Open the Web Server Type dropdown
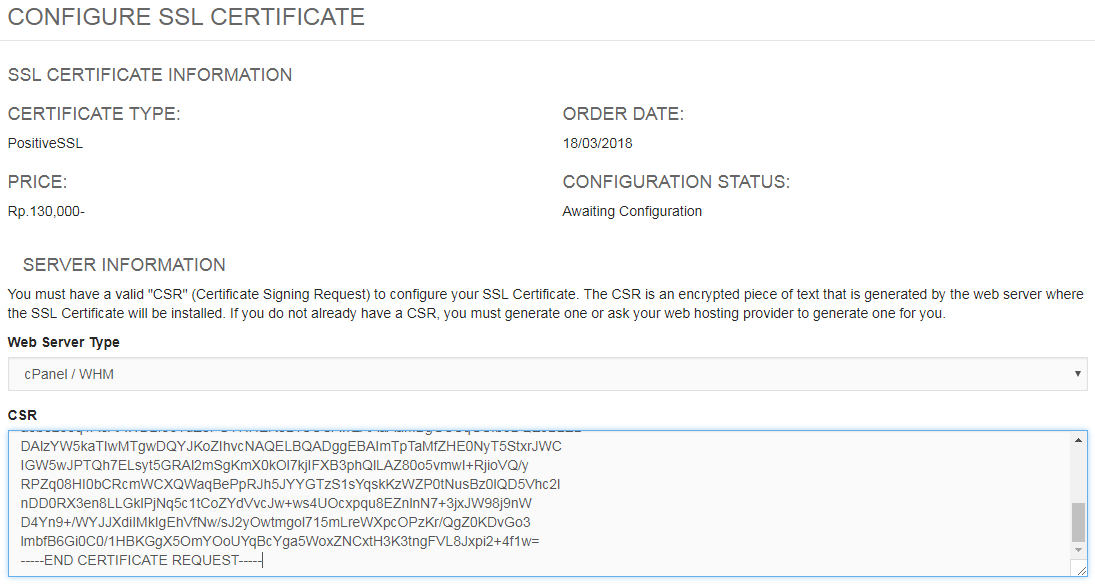The height and width of the screenshot is (587, 1095). 545,373
